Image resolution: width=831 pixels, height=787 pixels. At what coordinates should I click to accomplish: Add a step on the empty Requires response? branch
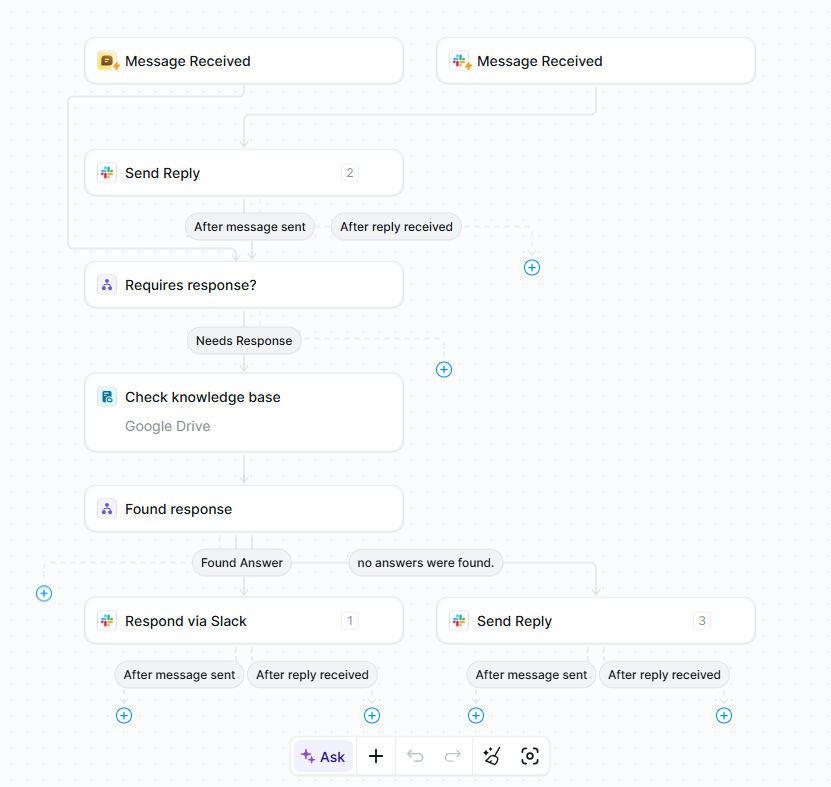(x=444, y=369)
